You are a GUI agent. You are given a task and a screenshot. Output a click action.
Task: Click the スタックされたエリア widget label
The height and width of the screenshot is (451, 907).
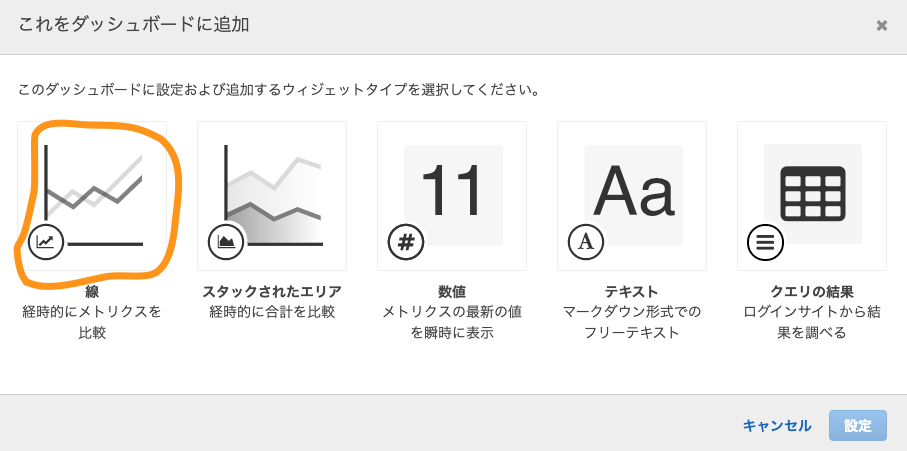(x=272, y=292)
